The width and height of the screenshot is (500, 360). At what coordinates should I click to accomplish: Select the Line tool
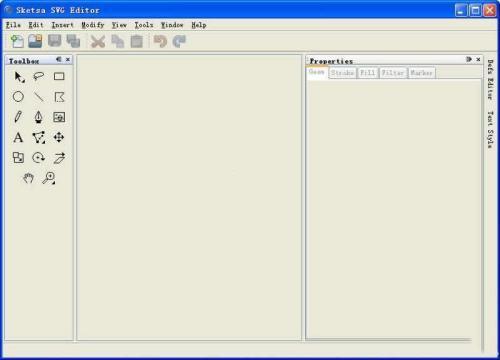pyautogui.click(x=39, y=97)
